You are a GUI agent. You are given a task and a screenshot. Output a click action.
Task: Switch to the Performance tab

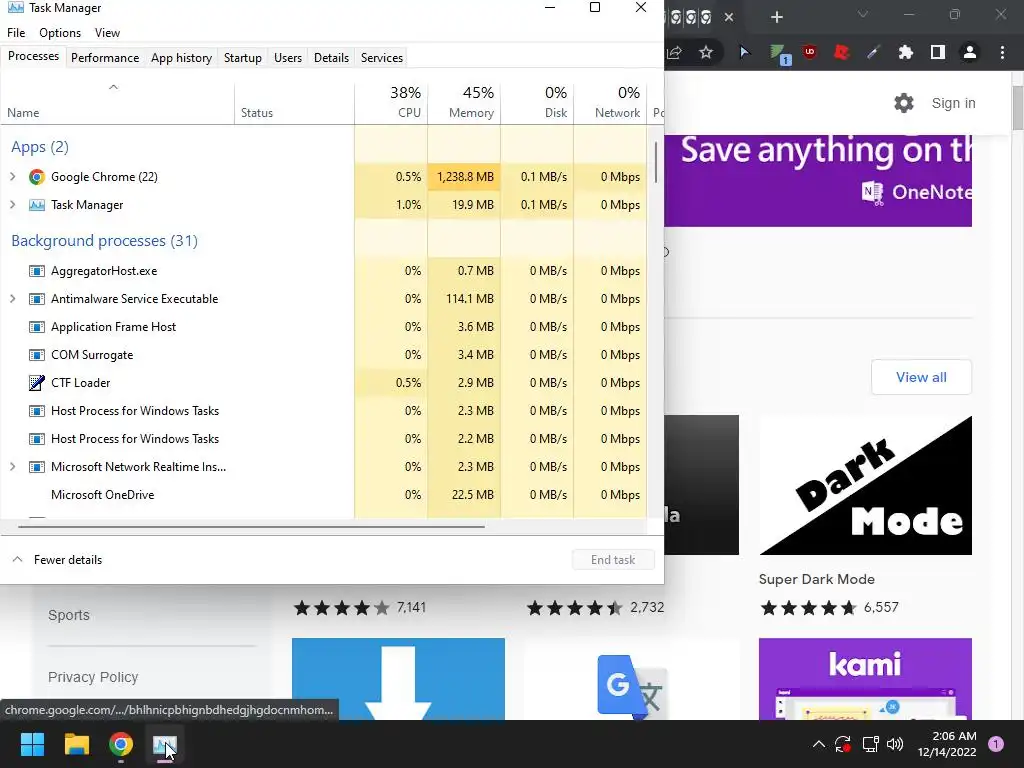[x=105, y=57]
